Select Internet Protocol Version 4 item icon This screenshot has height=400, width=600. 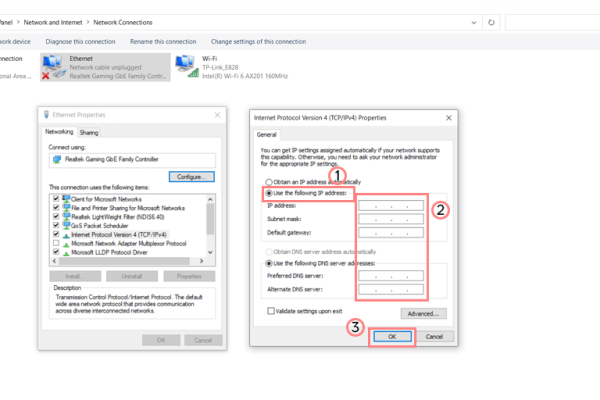pyautogui.click(x=66, y=237)
